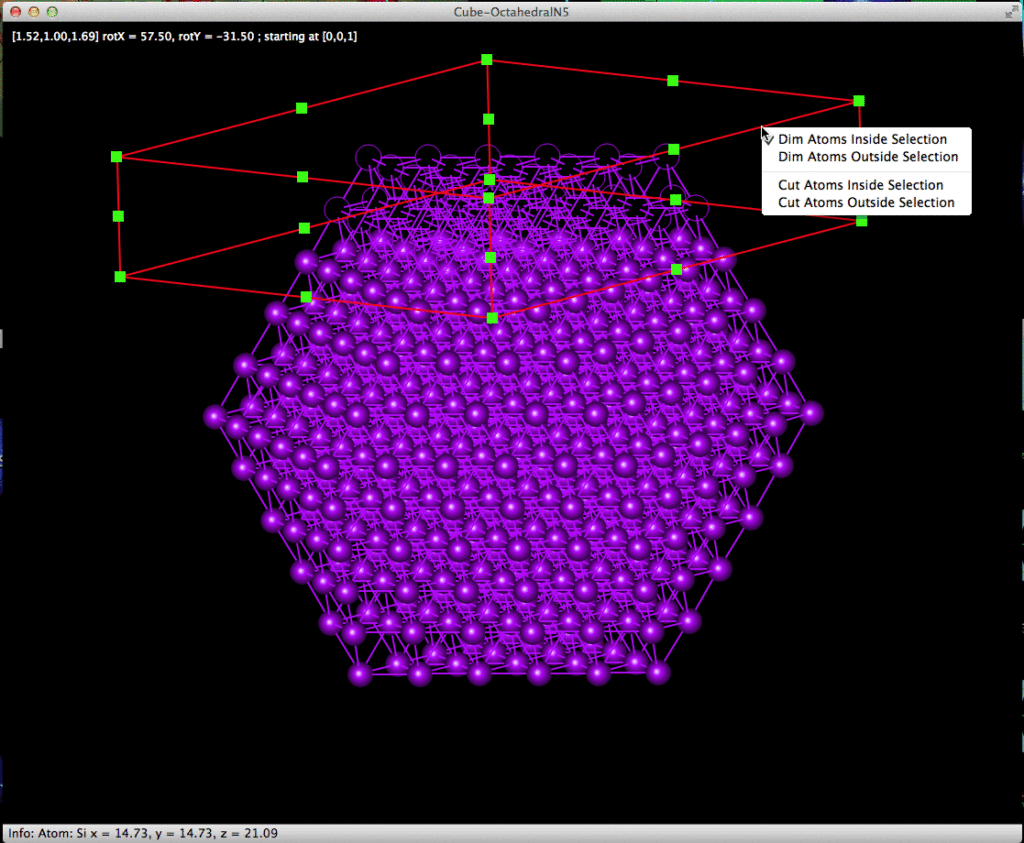Click the Cube-OctahedralN5 window title

tap(512, 12)
